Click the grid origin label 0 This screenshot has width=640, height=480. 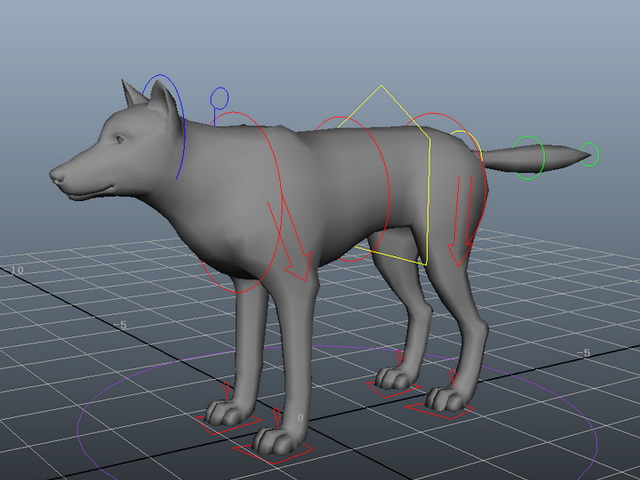300,417
